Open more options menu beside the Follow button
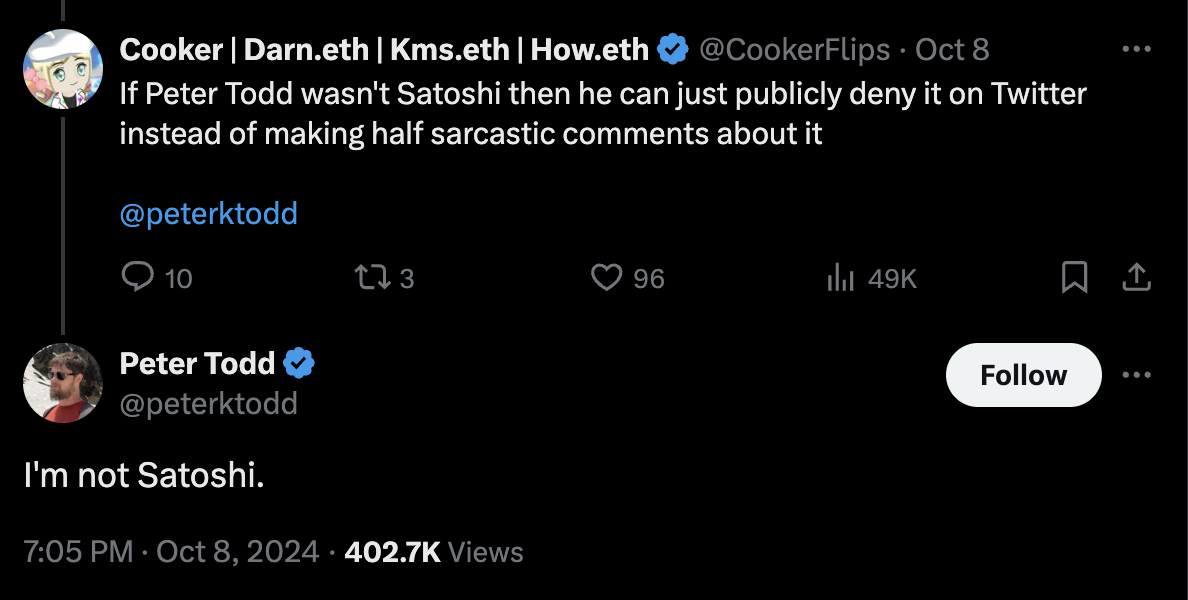The width and height of the screenshot is (1188, 600). tap(1136, 374)
